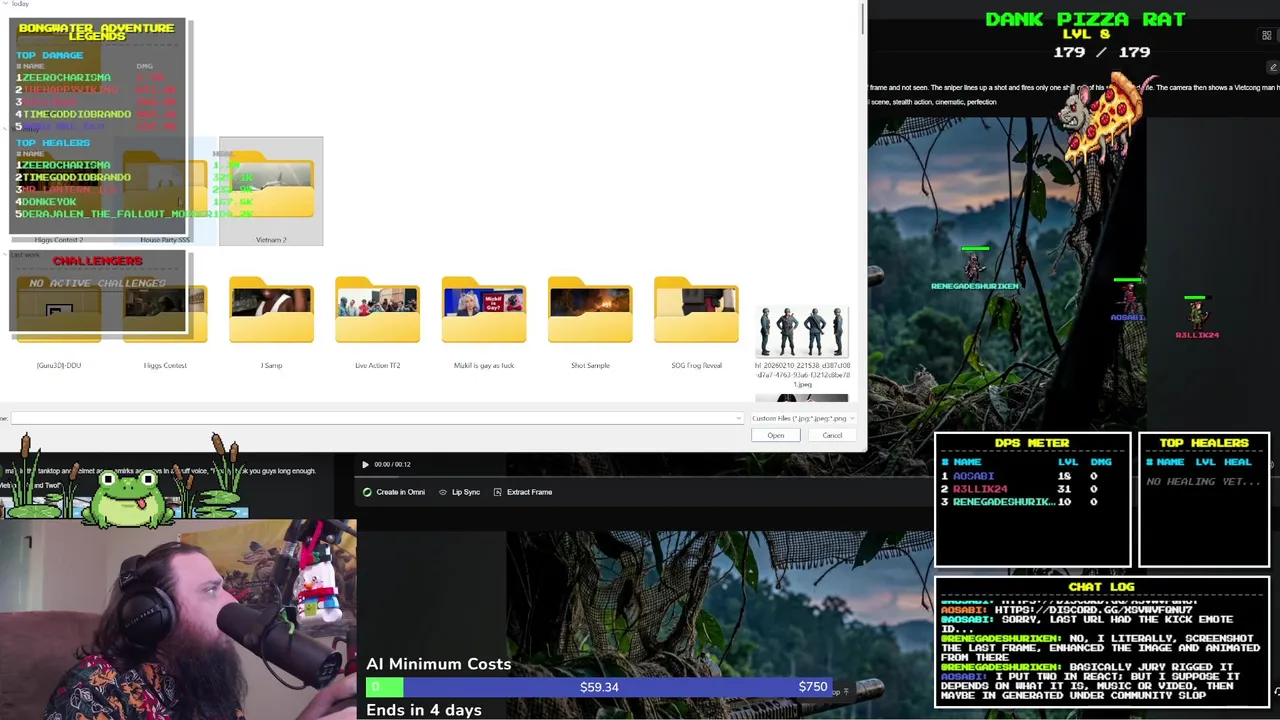The height and width of the screenshot is (720, 1280).
Task: Open the Live Action TF2 folder
Action: (x=377, y=322)
